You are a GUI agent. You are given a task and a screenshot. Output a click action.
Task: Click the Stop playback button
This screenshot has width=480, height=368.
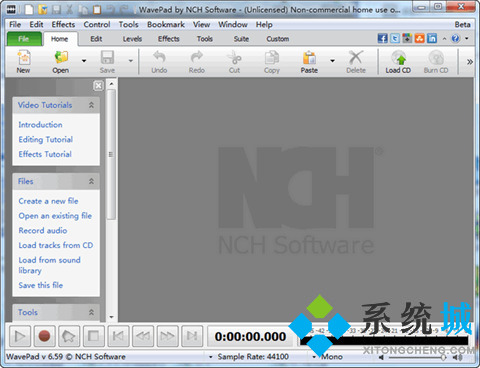pos(93,336)
